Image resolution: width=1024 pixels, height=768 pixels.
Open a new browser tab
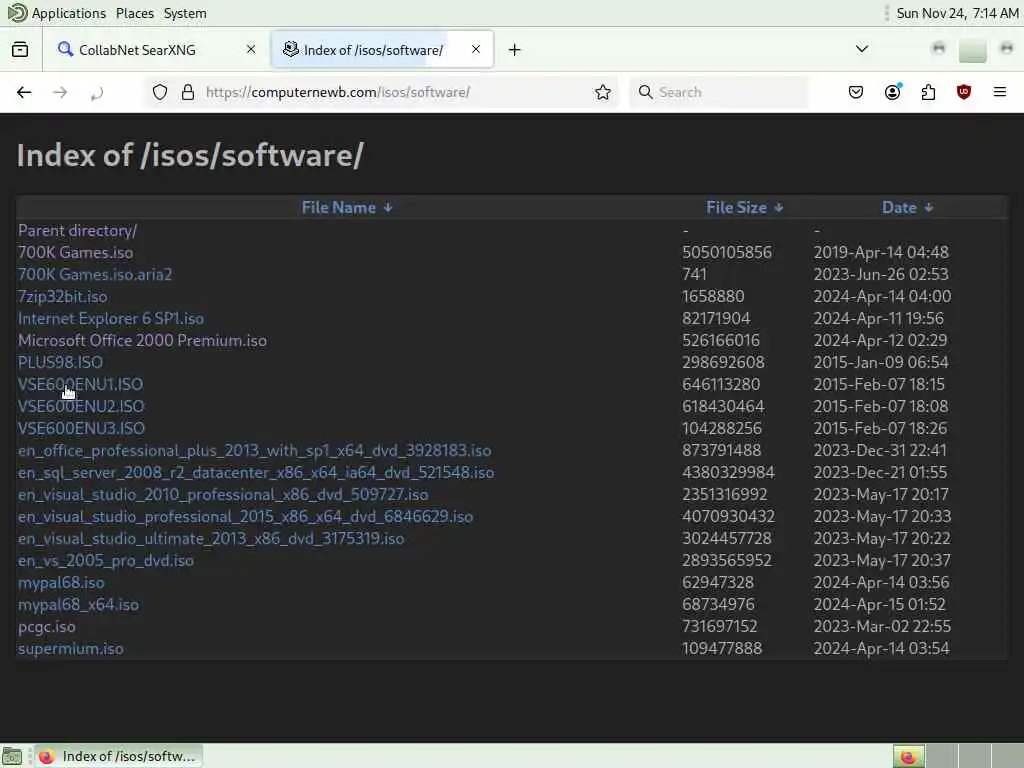tap(515, 50)
